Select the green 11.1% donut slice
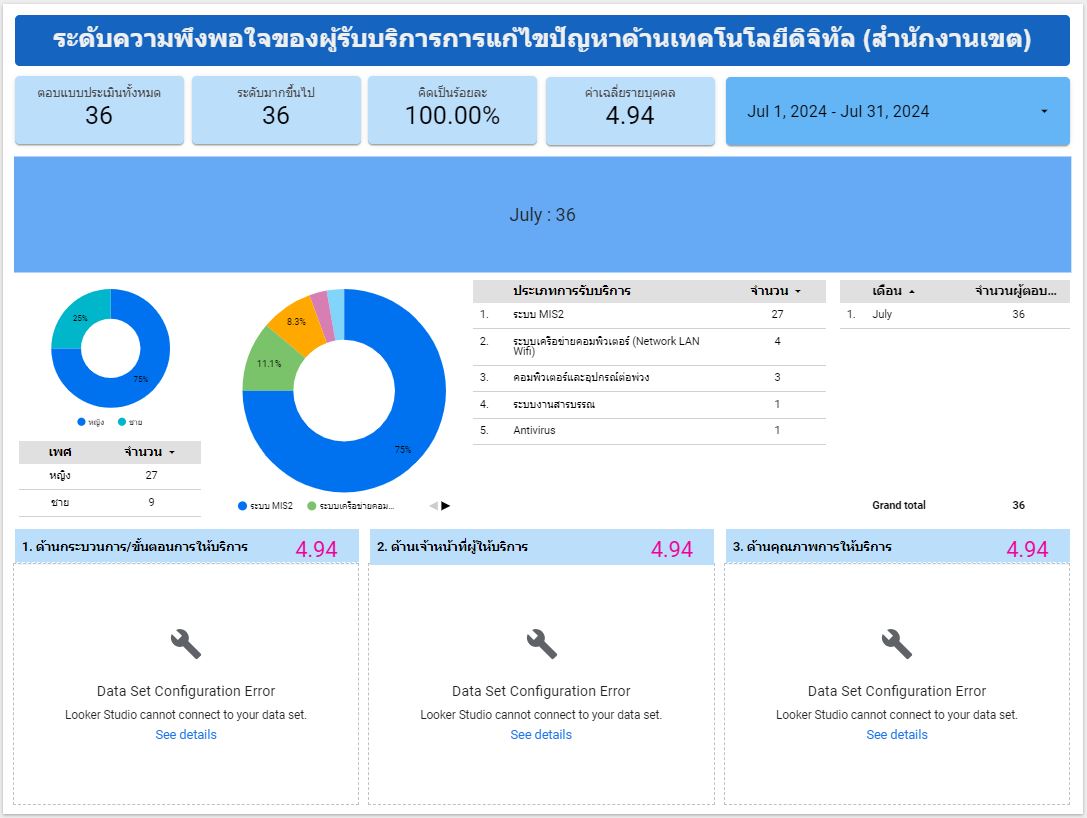Viewport: 1087px width, 818px height. (263, 366)
